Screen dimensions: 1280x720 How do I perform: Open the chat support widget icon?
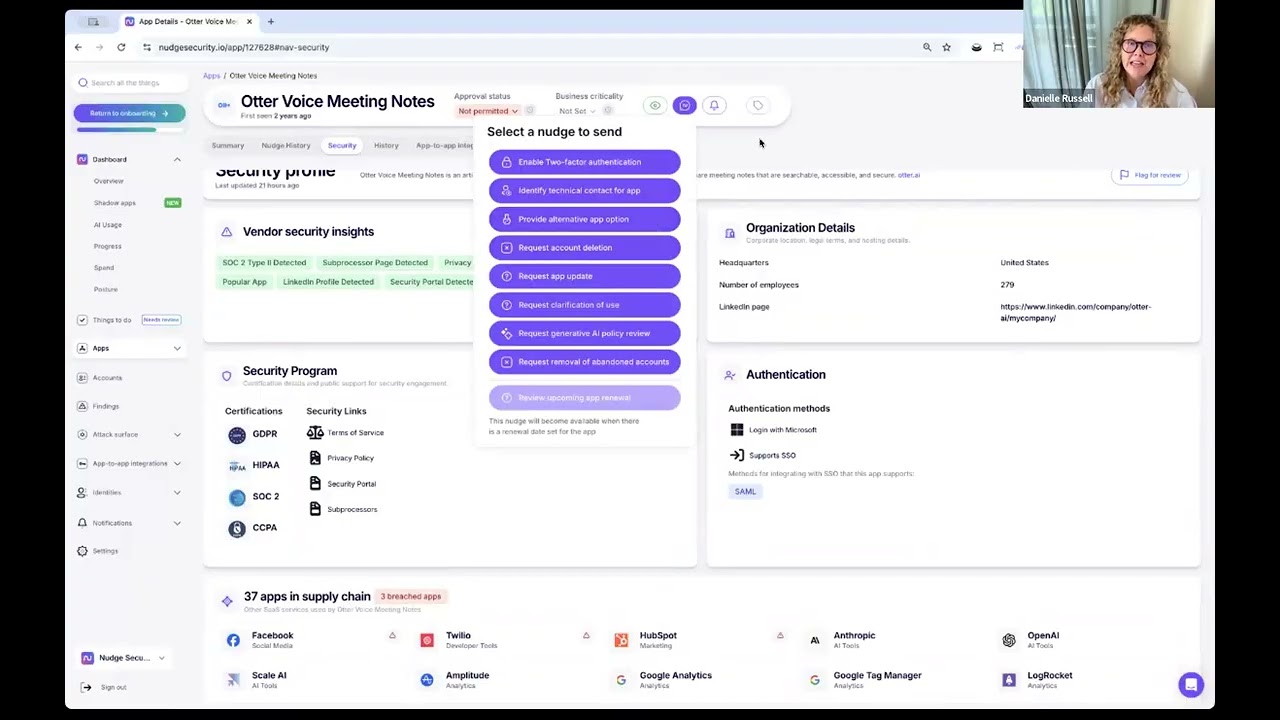pyautogui.click(x=1190, y=685)
